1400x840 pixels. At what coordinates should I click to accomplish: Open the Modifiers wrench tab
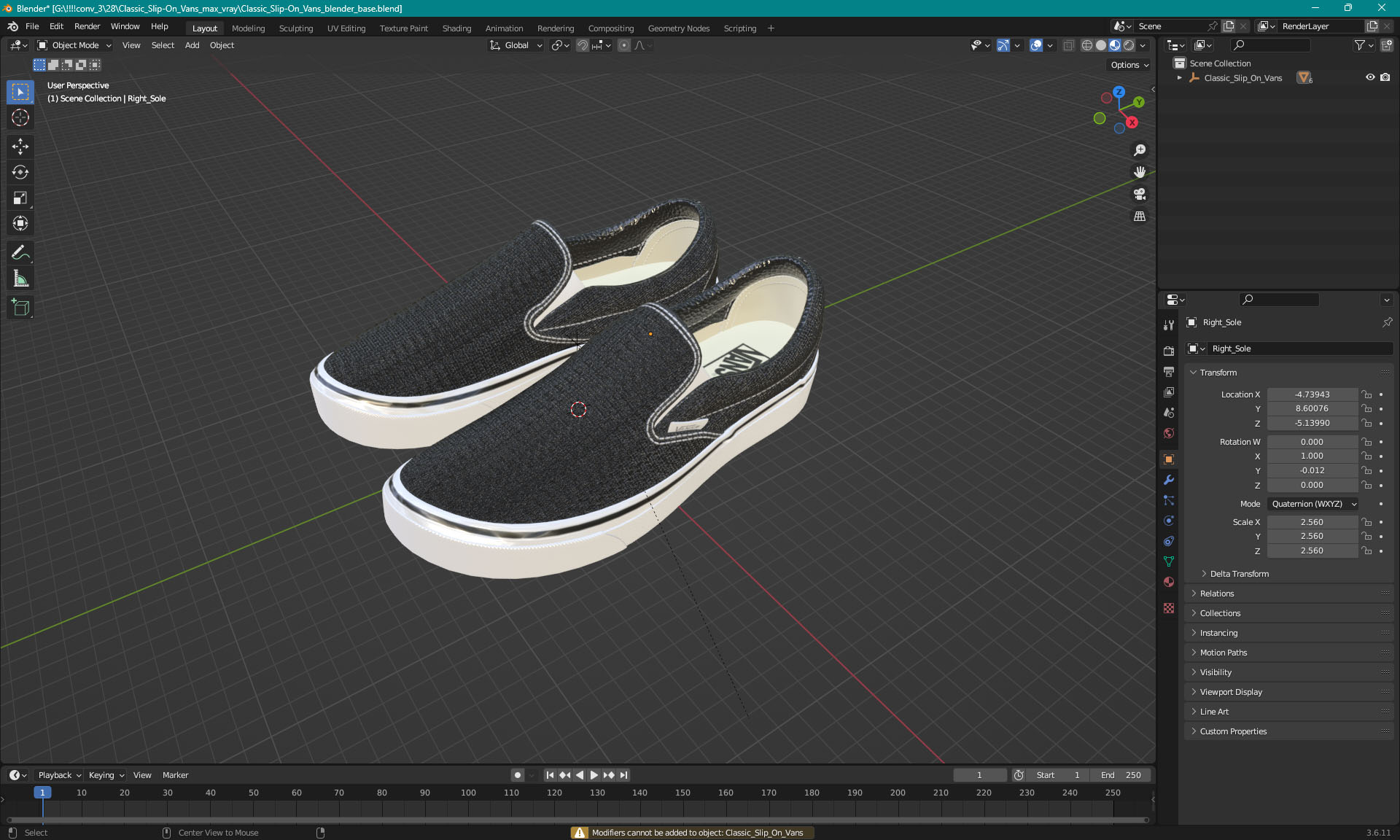[1169, 480]
